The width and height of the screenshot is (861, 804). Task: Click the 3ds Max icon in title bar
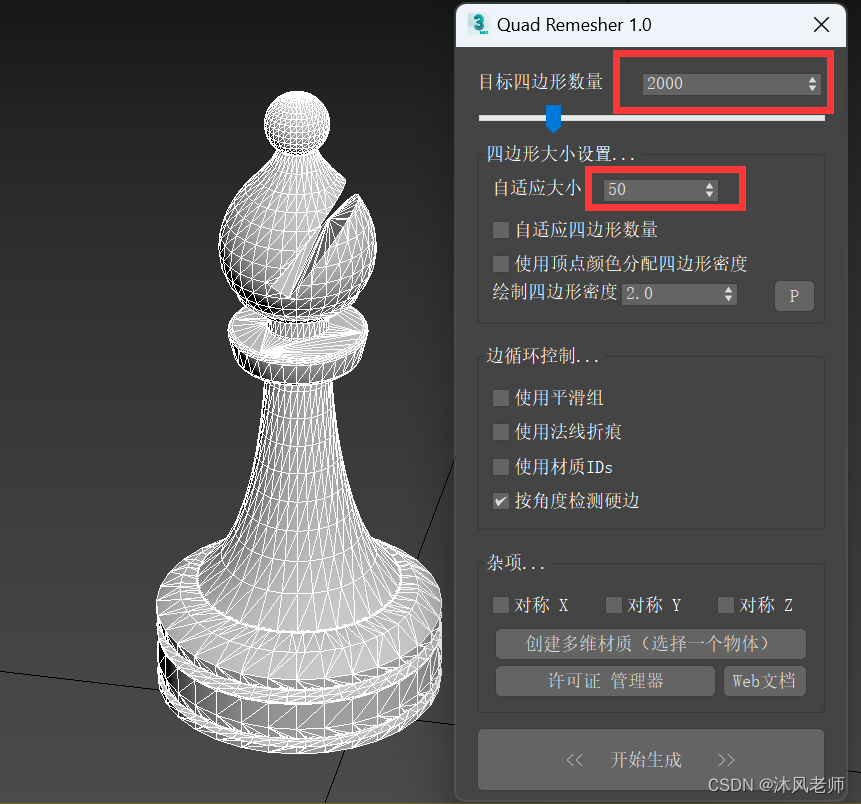(478, 24)
